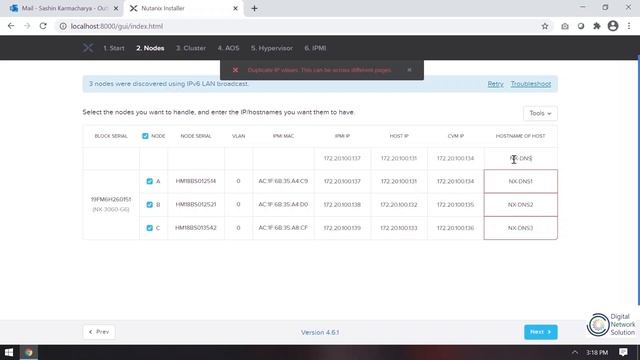Edit node B IPMI IP 172.20.100.138
This screenshot has height=360, width=640.
click(342, 204)
